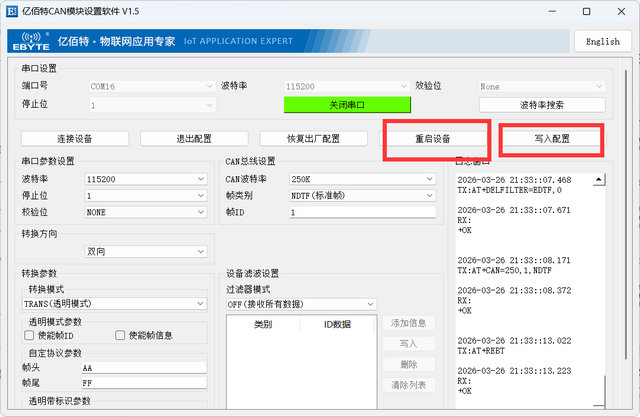Click the 类别 column header
Image resolution: width=640 pixels, height=417 pixels.
point(263,324)
